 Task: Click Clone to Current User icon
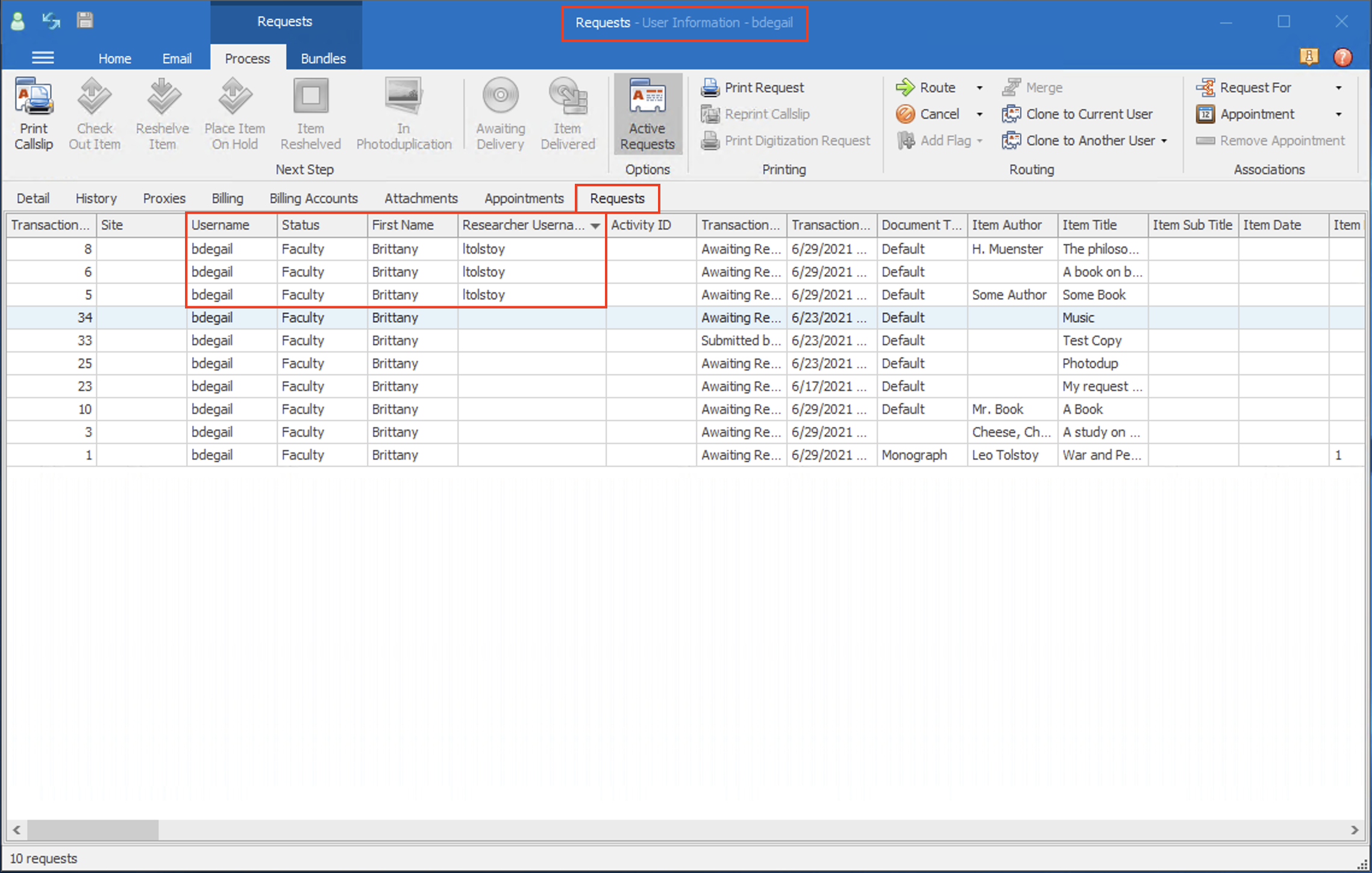click(x=1011, y=114)
